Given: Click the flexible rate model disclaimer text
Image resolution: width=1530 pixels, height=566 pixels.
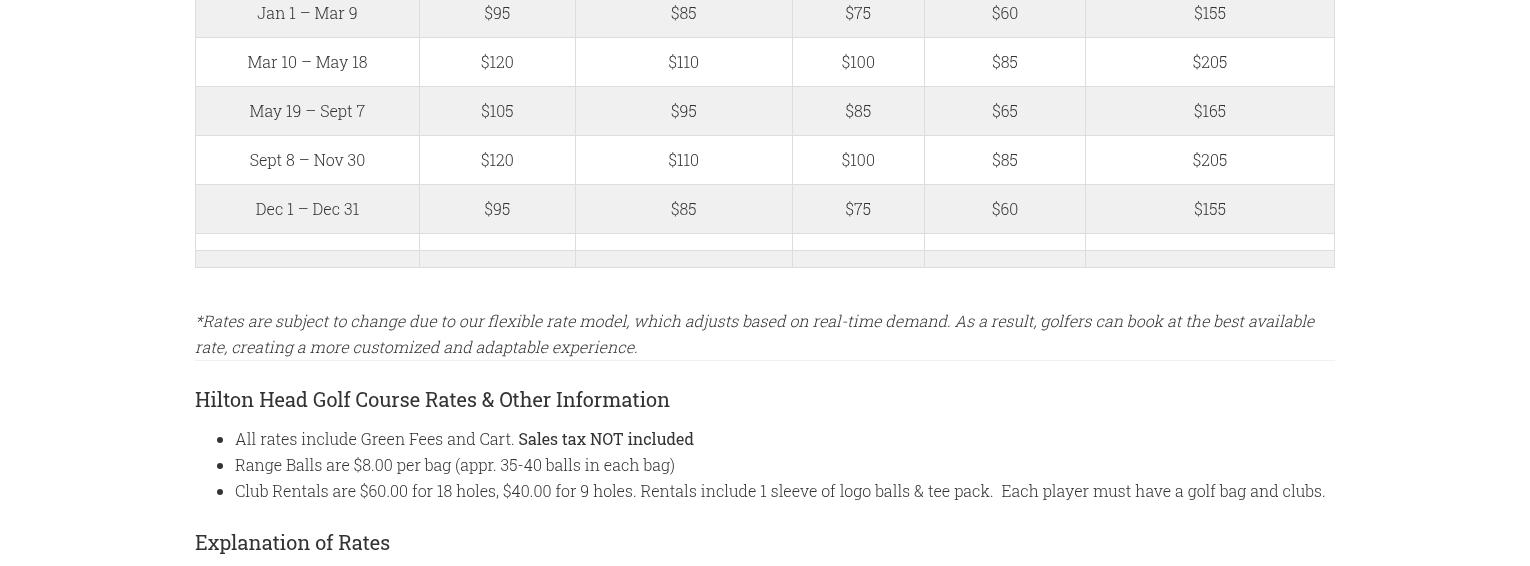Looking at the screenshot, I should [755, 334].
